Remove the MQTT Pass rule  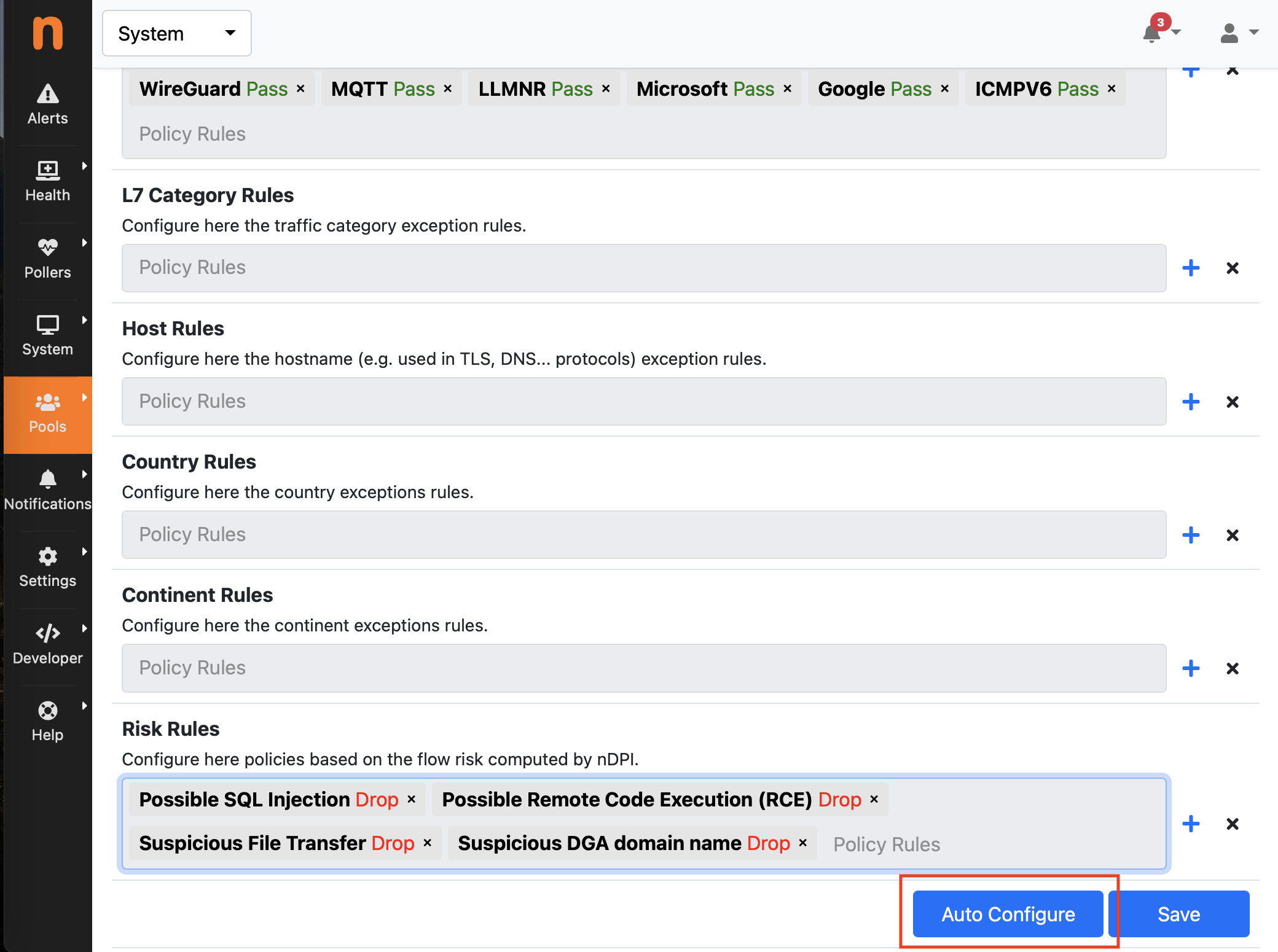448,88
